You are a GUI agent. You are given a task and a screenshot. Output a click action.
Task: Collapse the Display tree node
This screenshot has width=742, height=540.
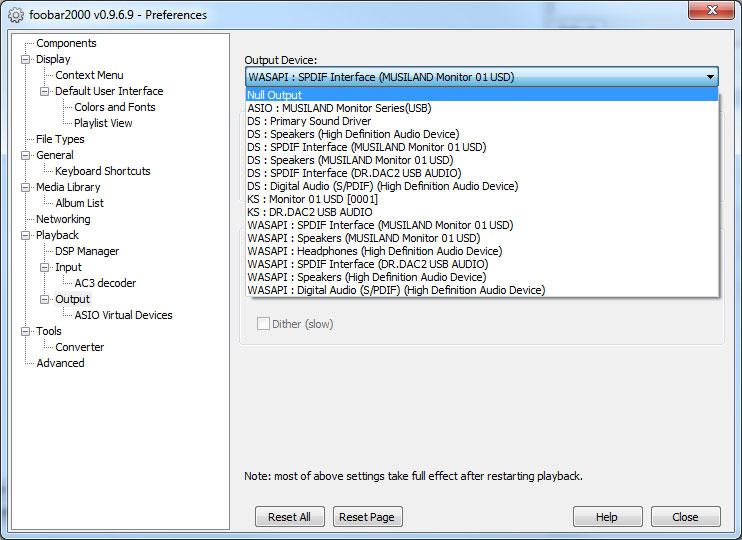[26, 59]
